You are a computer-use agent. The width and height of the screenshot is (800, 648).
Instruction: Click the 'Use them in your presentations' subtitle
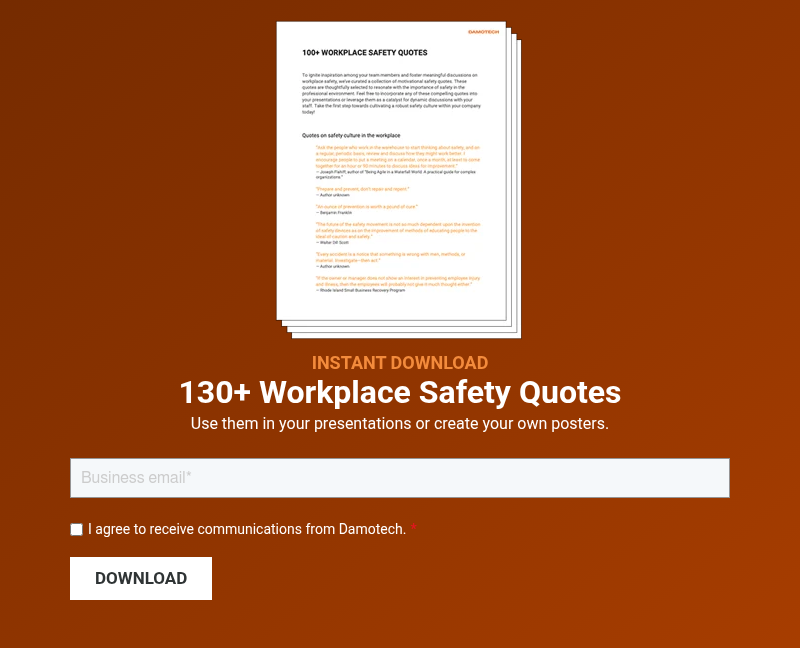399,423
